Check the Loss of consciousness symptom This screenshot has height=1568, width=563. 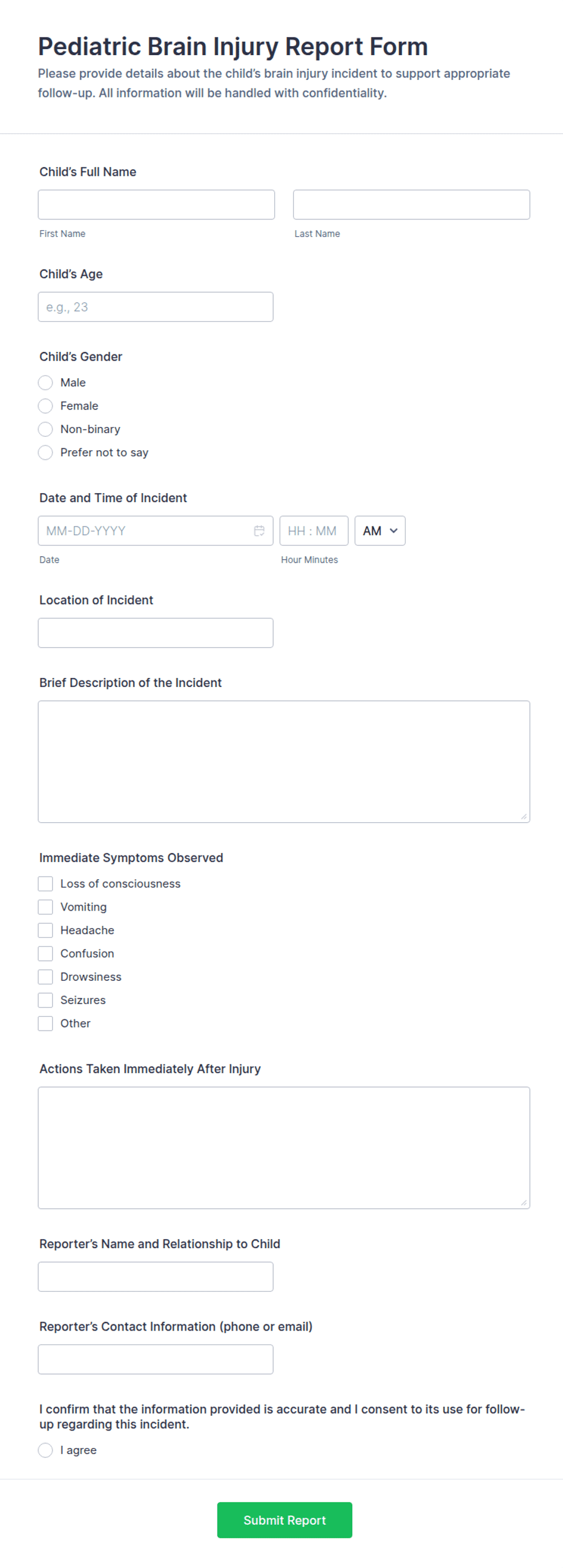[x=45, y=883]
